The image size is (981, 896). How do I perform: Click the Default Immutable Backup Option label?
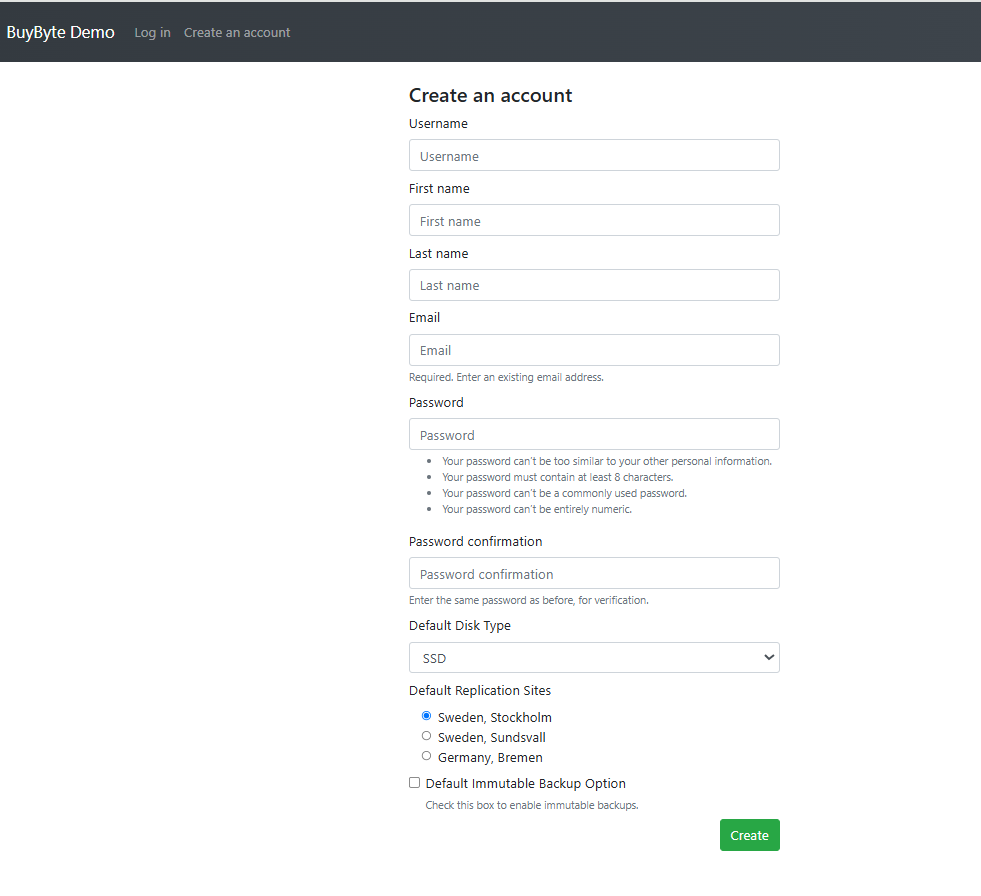click(526, 783)
